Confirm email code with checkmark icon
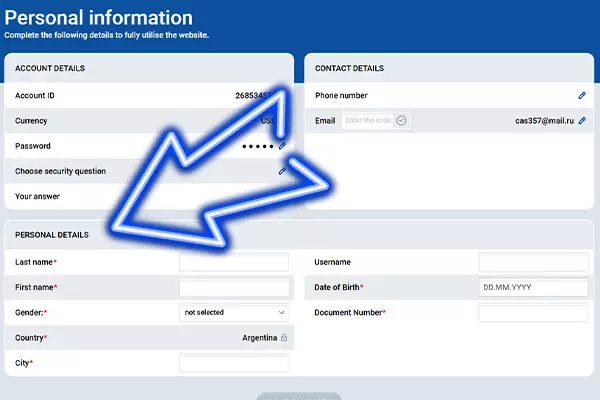600x400 pixels. (401, 121)
